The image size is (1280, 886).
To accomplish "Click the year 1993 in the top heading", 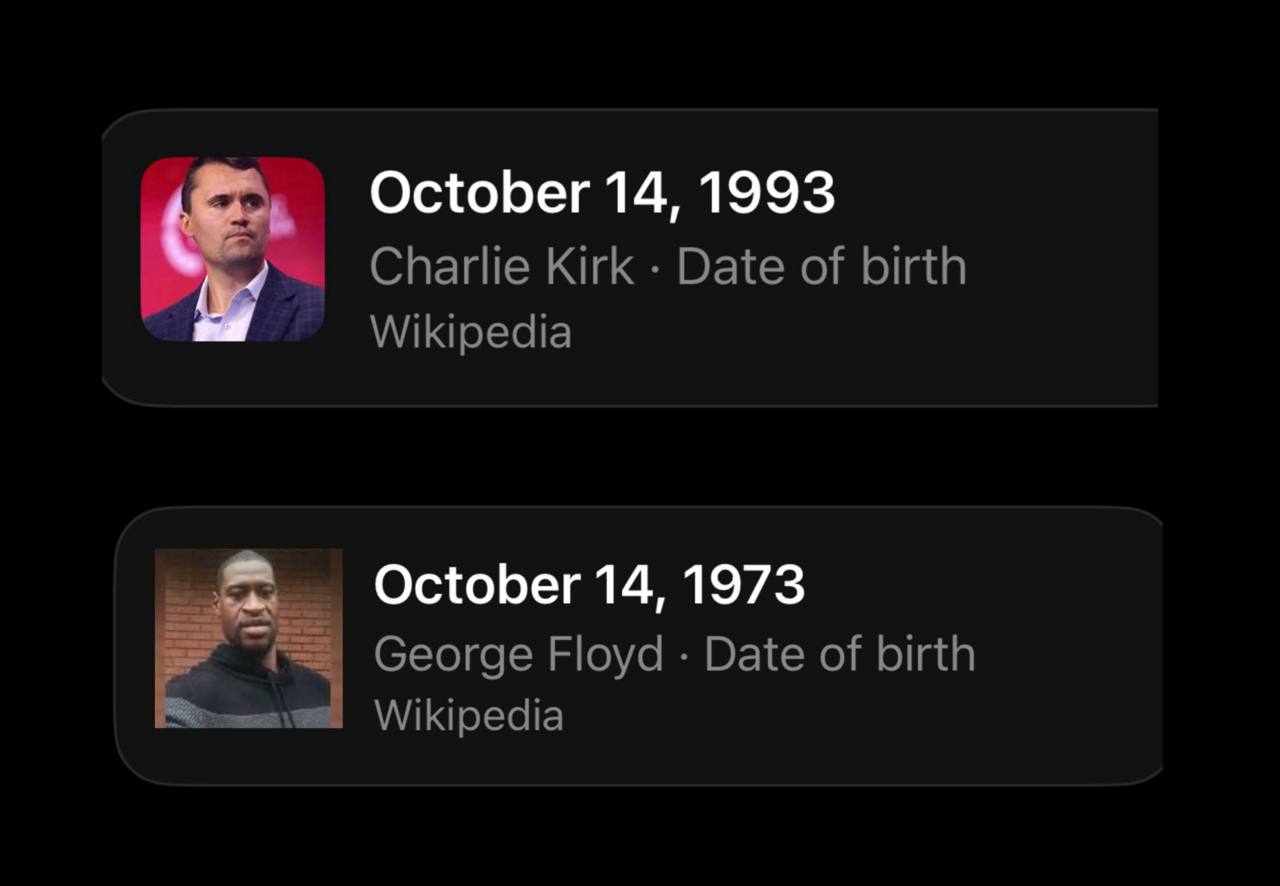I will 767,192.
